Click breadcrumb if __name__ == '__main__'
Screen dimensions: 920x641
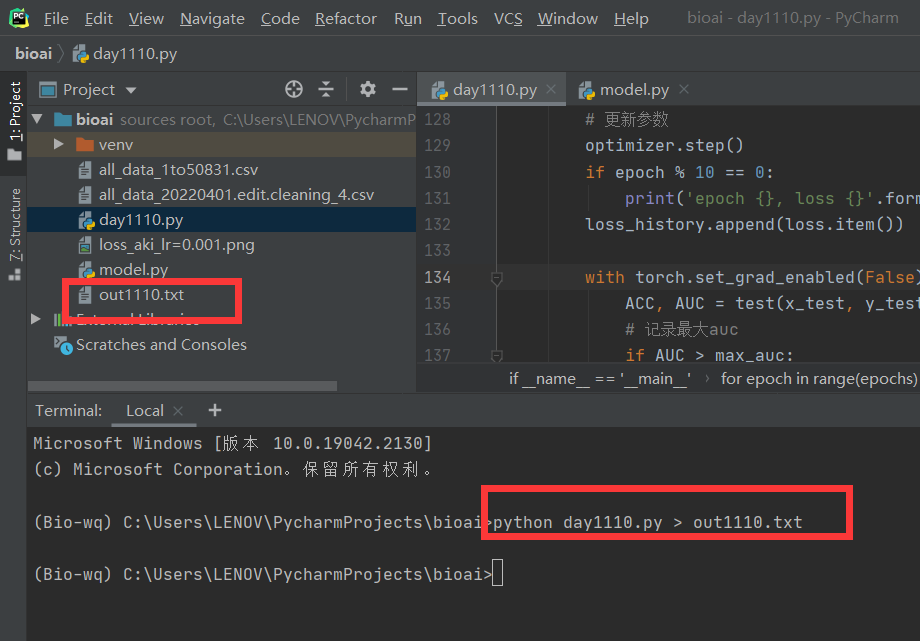600,379
